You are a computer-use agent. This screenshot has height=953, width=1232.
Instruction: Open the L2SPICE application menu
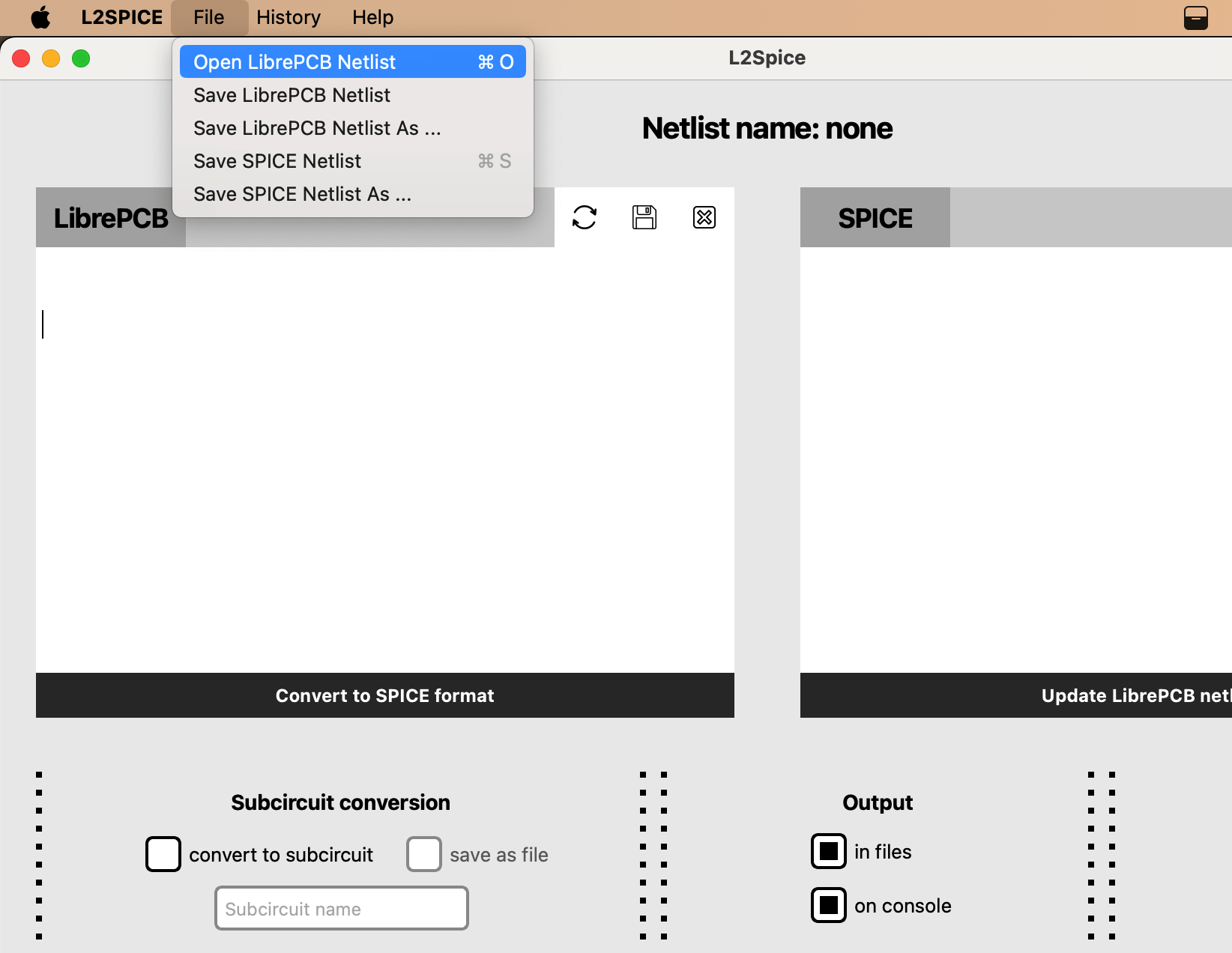click(121, 17)
